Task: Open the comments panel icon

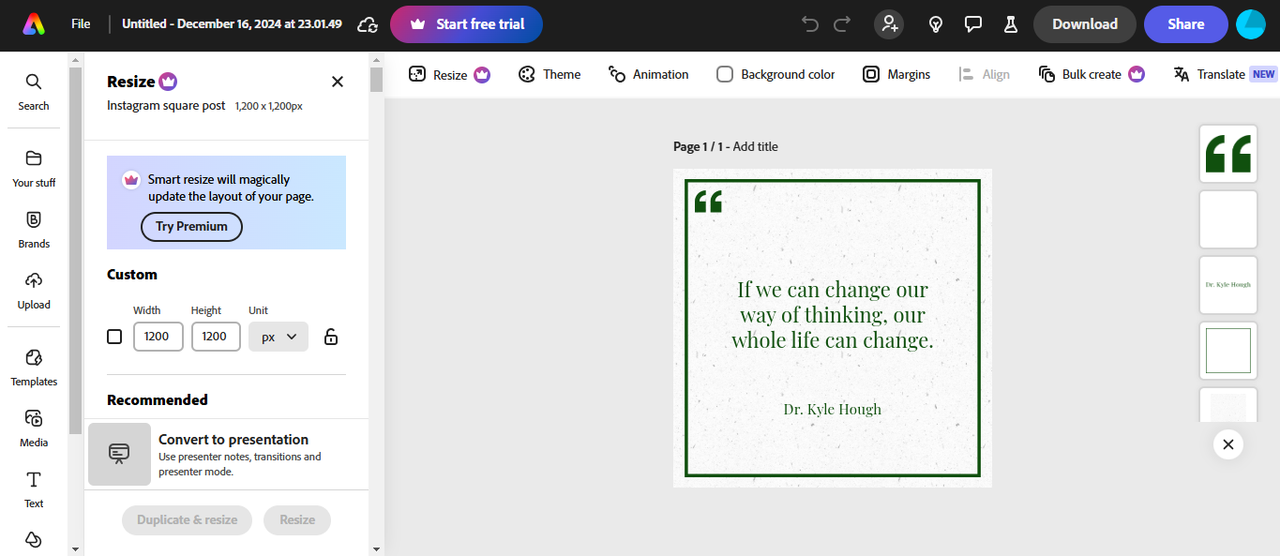Action: tap(972, 24)
